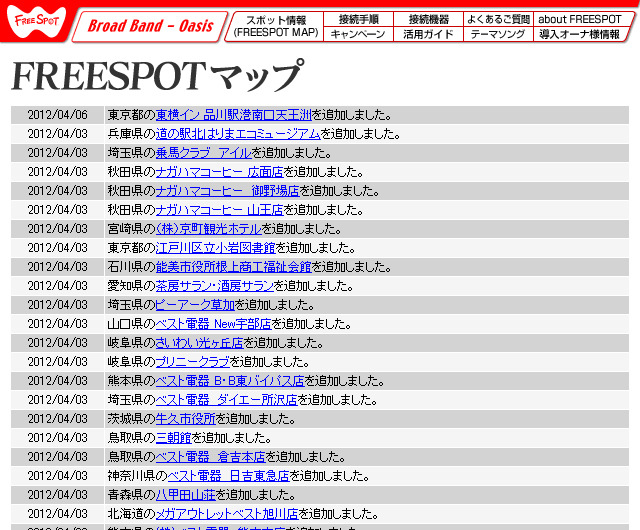Click 石川県の text before 能美市役所 link
The height and width of the screenshot is (530, 640).
click(x=131, y=267)
